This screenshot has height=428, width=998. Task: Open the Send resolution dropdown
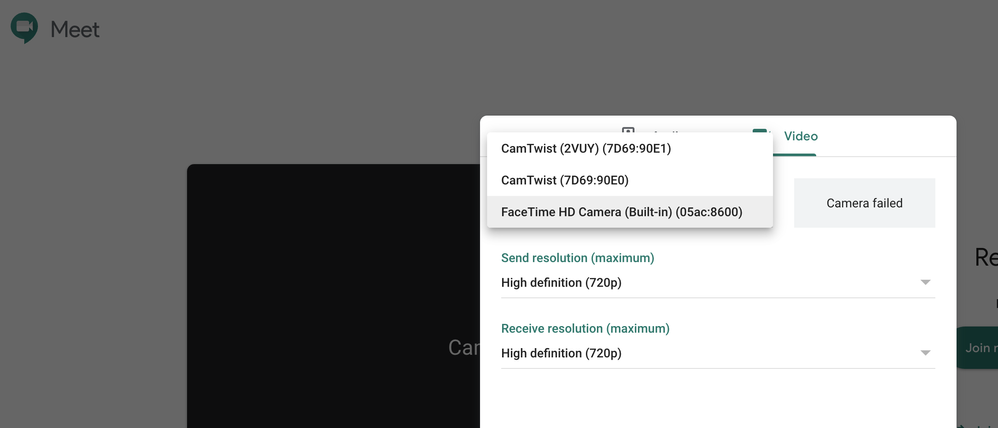(x=718, y=282)
